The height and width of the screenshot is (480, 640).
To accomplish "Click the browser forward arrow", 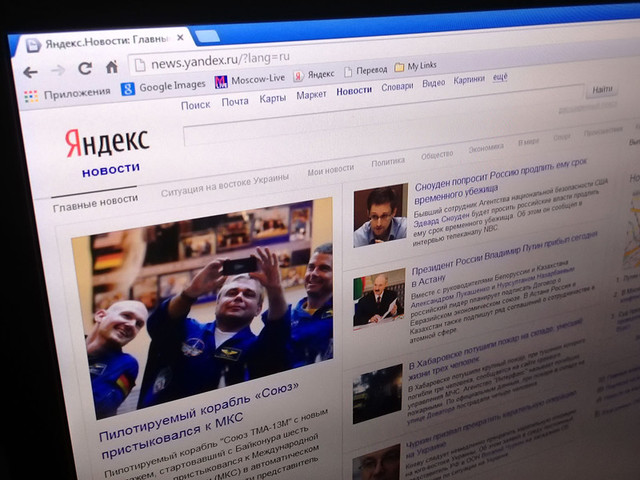I will [x=58, y=70].
